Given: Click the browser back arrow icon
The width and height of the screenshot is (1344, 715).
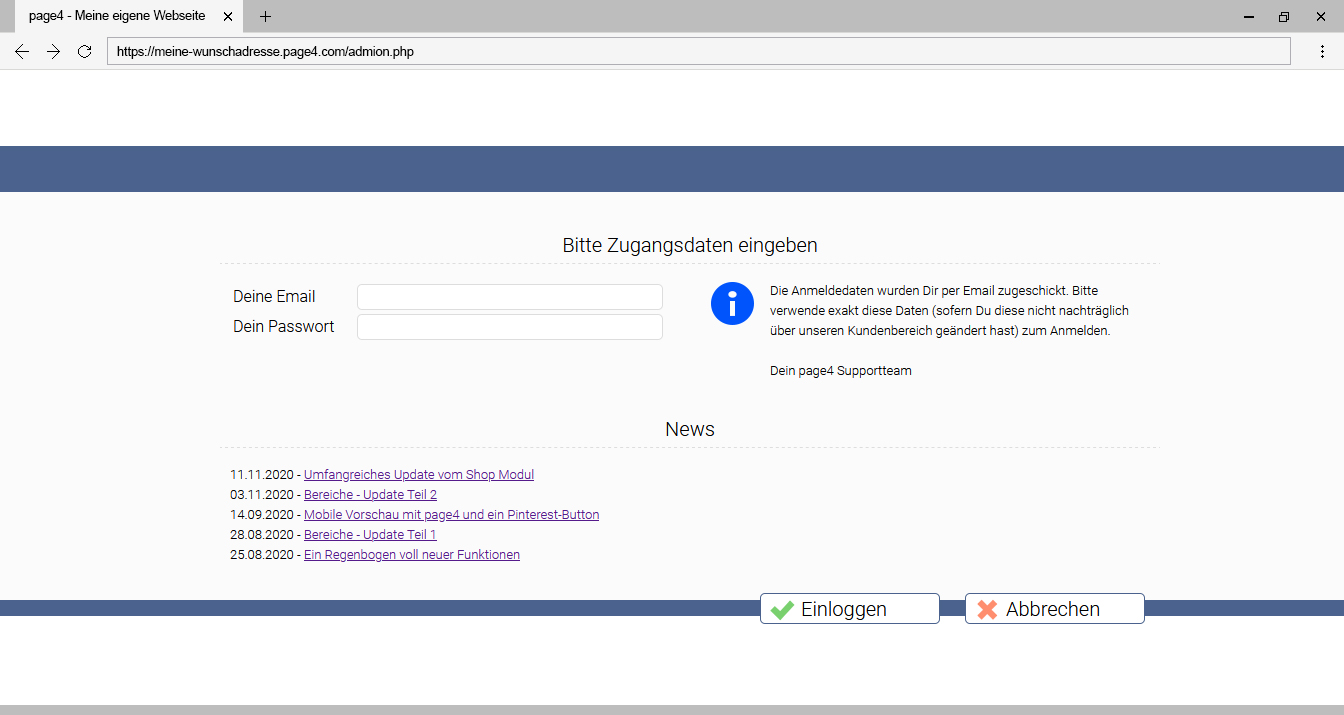Looking at the screenshot, I should click(x=22, y=51).
